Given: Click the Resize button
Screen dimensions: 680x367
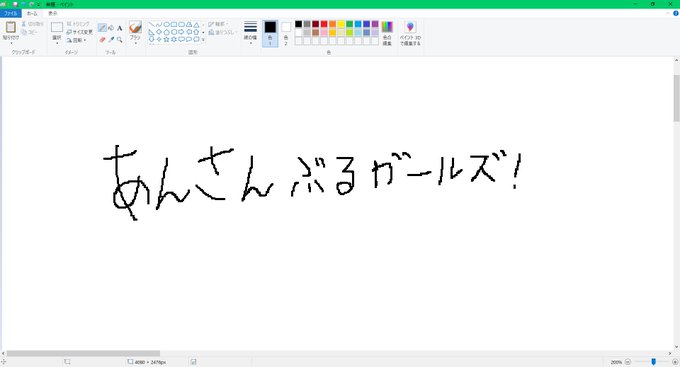Looking at the screenshot, I should click(80, 32).
